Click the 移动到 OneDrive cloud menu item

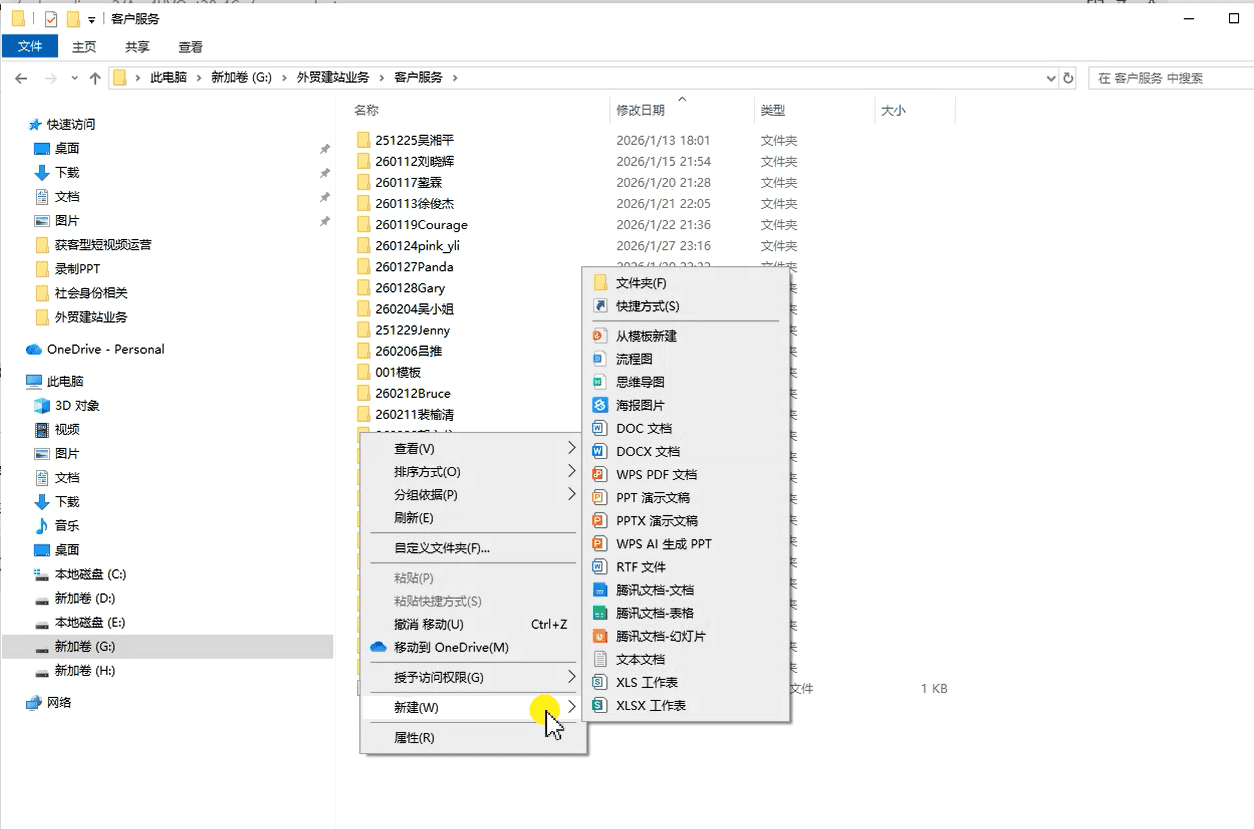(472, 647)
